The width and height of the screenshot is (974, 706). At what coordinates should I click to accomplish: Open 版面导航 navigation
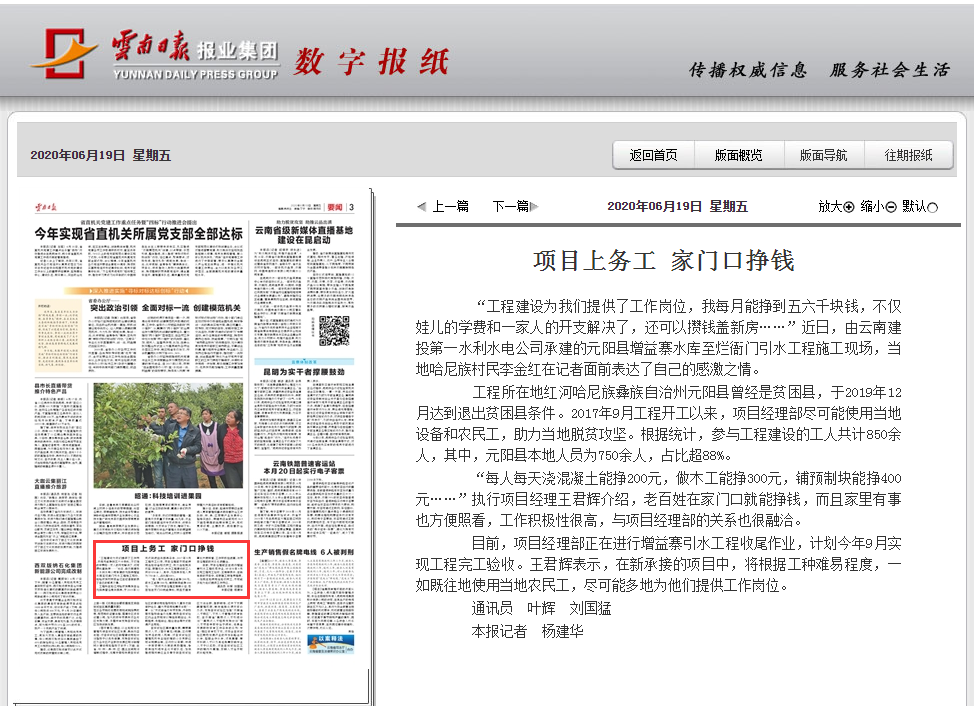tap(826, 157)
